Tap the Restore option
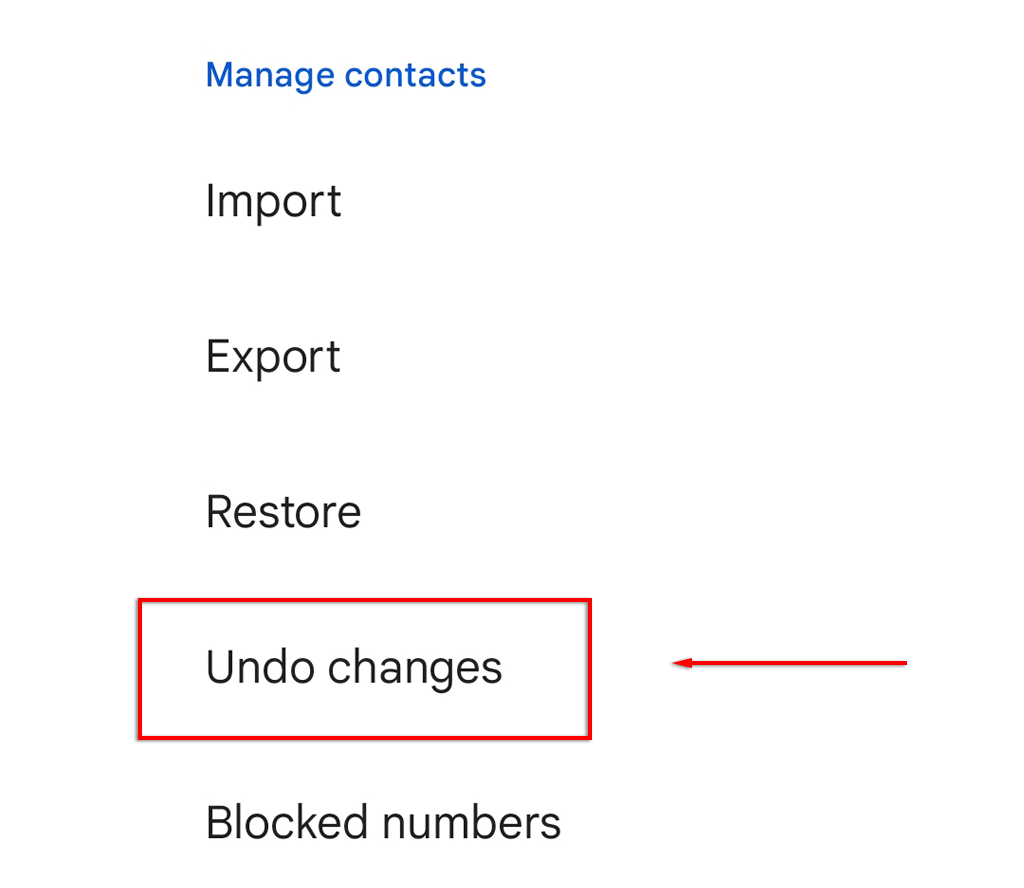Screen dimensions: 1024x888 pyautogui.click(x=283, y=512)
